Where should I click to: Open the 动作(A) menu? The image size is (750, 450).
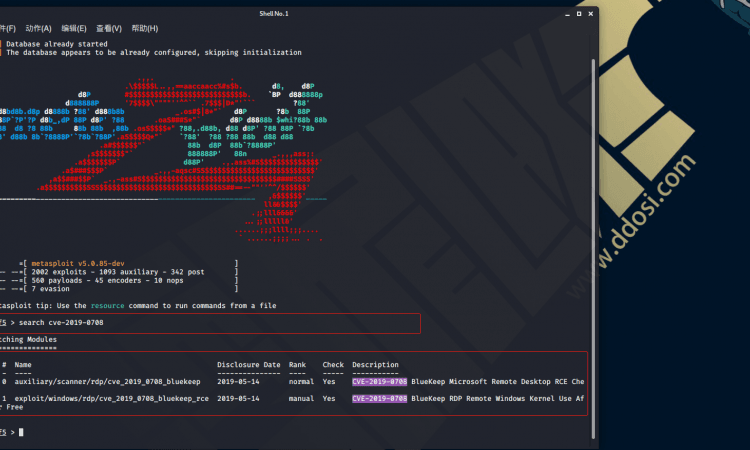point(38,29)
